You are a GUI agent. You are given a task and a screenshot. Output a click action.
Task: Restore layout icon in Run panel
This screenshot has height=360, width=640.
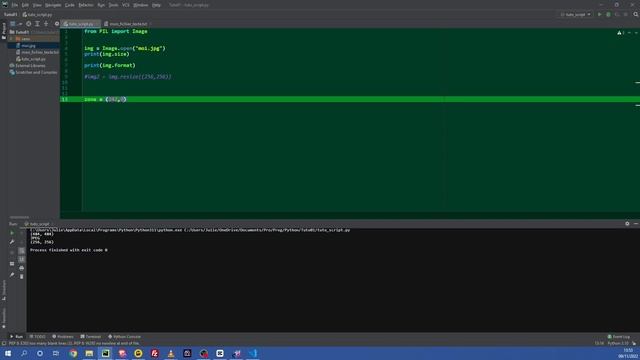coord(12,264)
